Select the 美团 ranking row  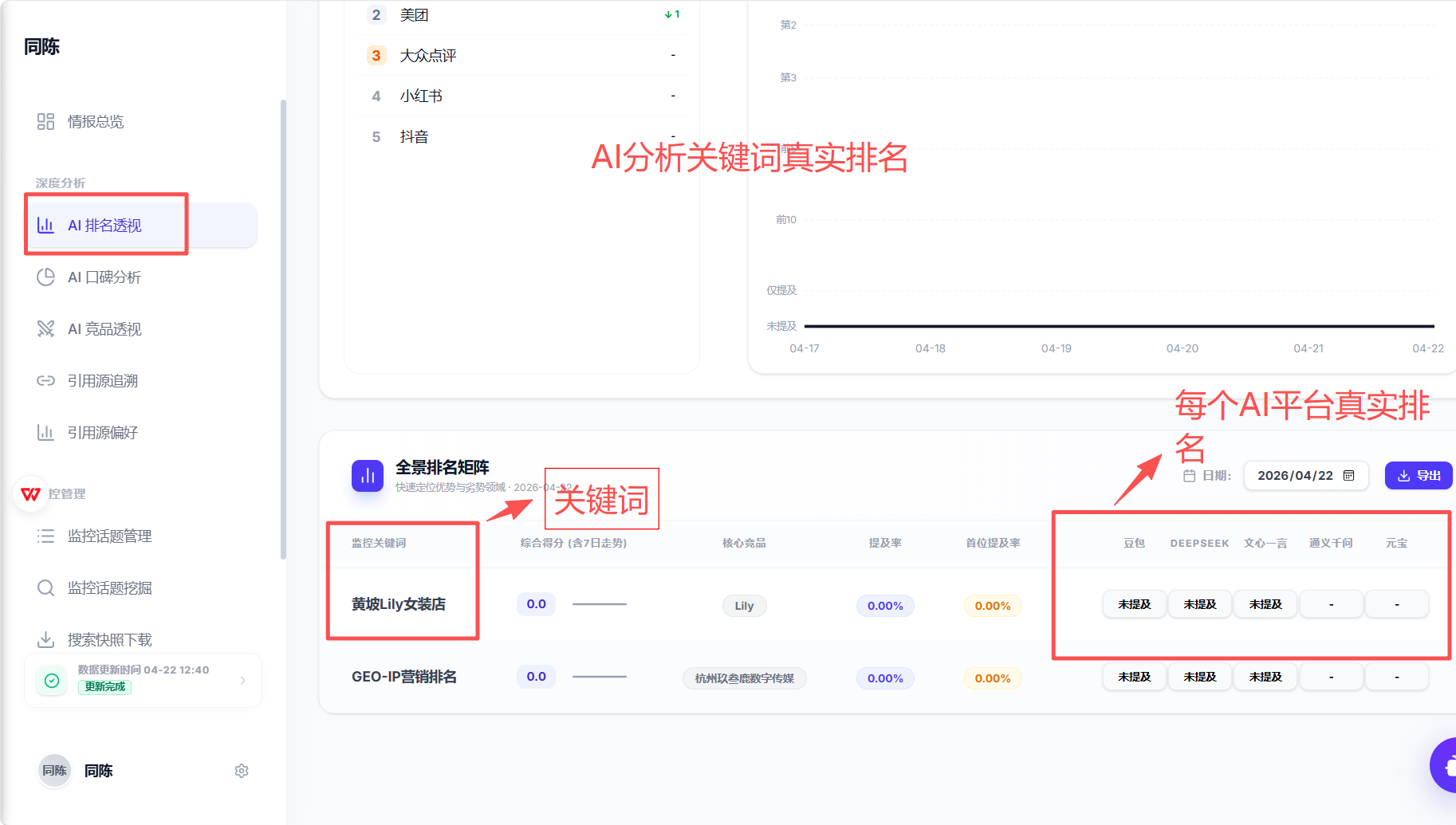pyautogui.click(x=522, y=15)
